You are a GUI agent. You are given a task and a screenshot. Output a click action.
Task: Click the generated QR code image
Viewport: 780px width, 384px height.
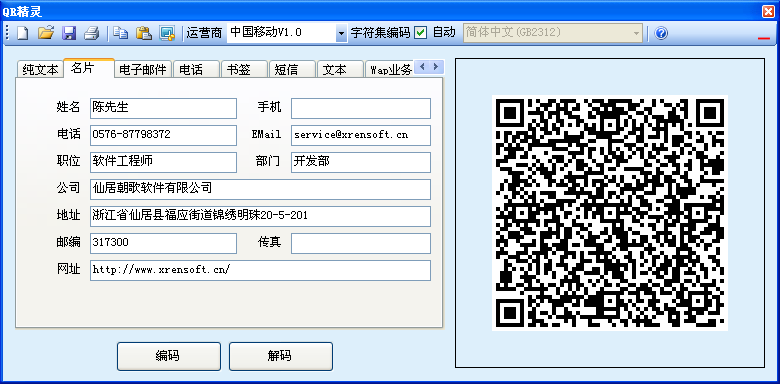tap(610, 213)
